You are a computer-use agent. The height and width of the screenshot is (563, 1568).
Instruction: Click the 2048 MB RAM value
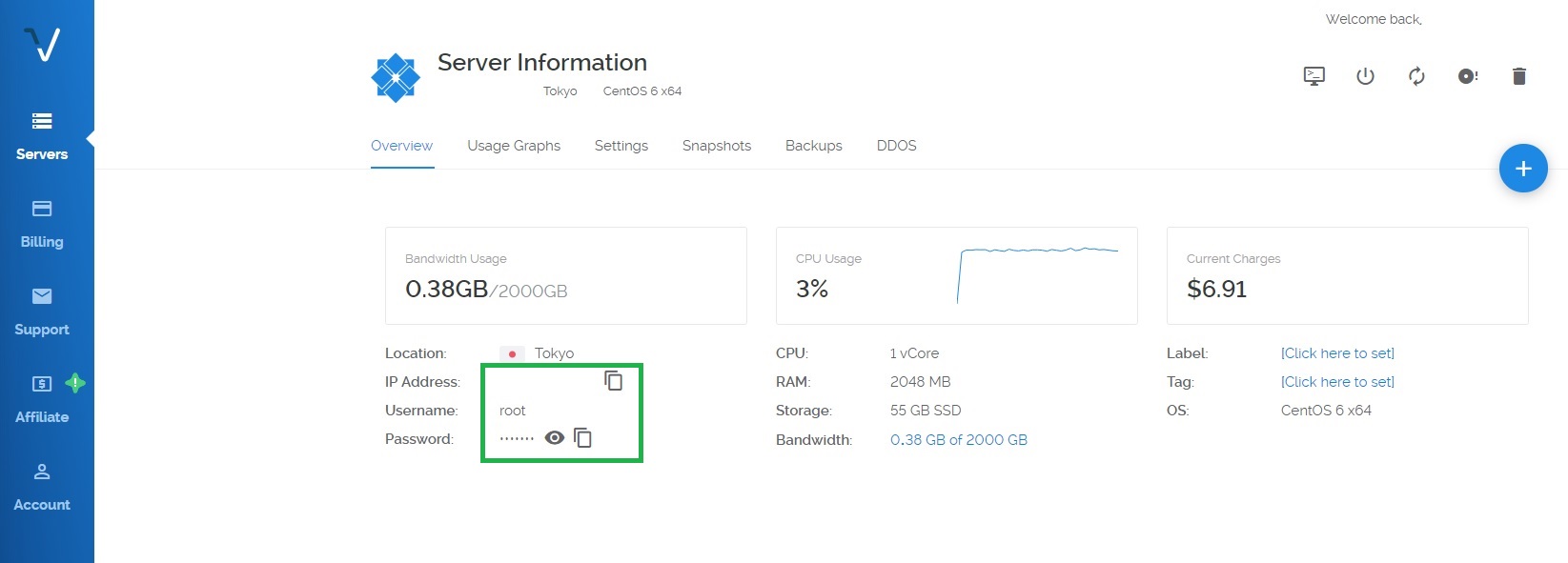tap(921, 382)
